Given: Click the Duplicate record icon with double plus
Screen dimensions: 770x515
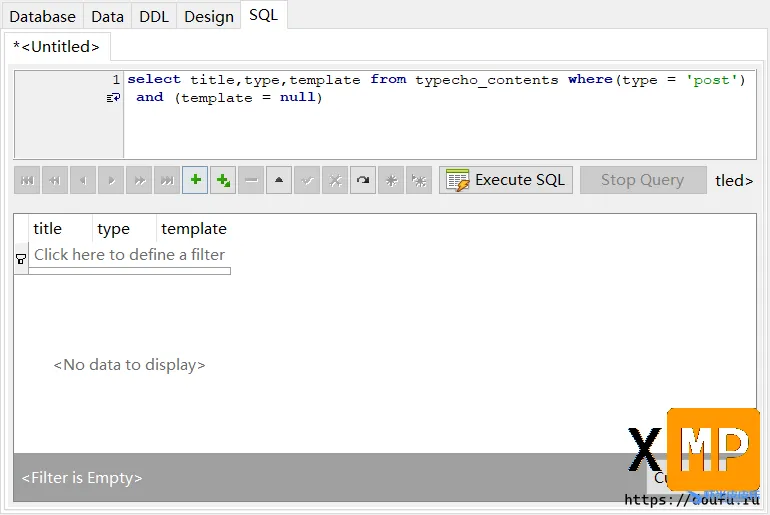Looking at the screenshot, I should tap(224, 180).
